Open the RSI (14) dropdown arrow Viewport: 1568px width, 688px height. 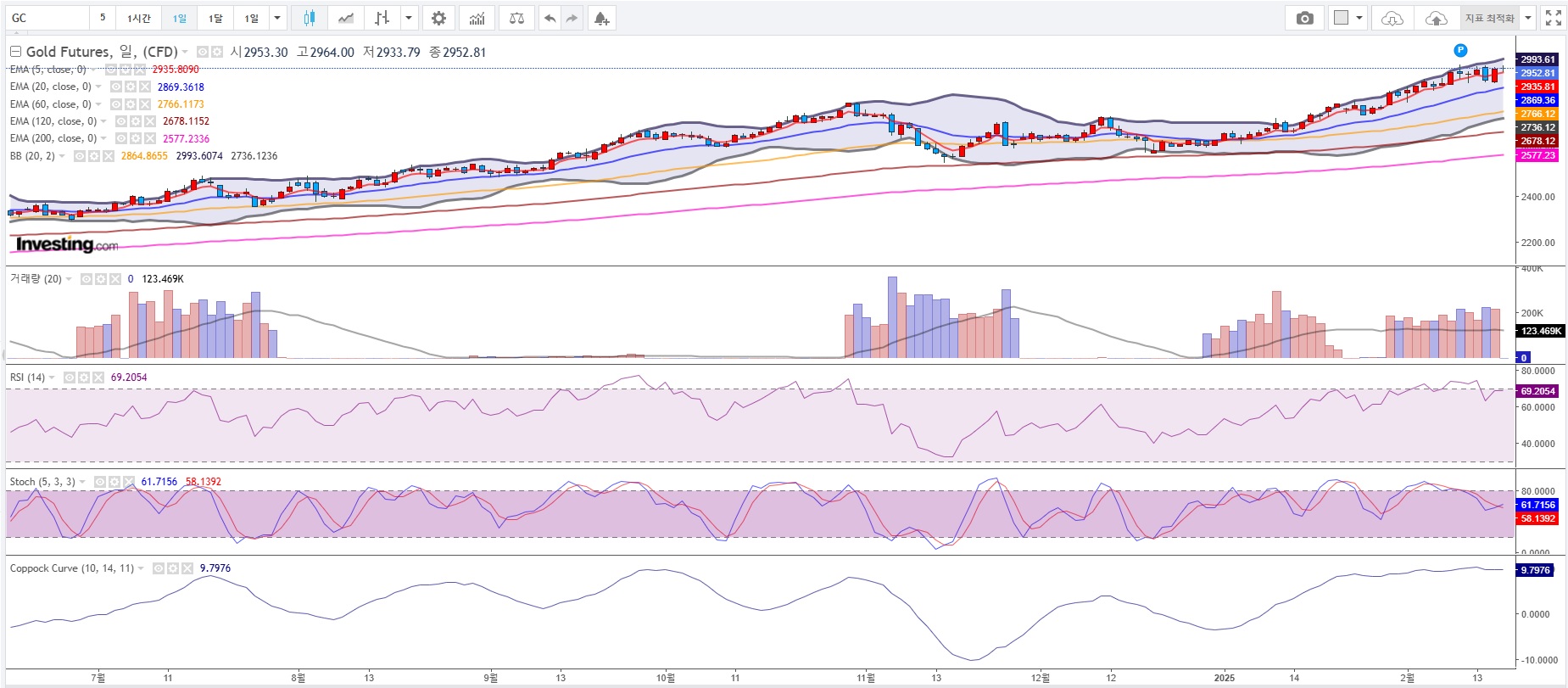tap(53, 378)
